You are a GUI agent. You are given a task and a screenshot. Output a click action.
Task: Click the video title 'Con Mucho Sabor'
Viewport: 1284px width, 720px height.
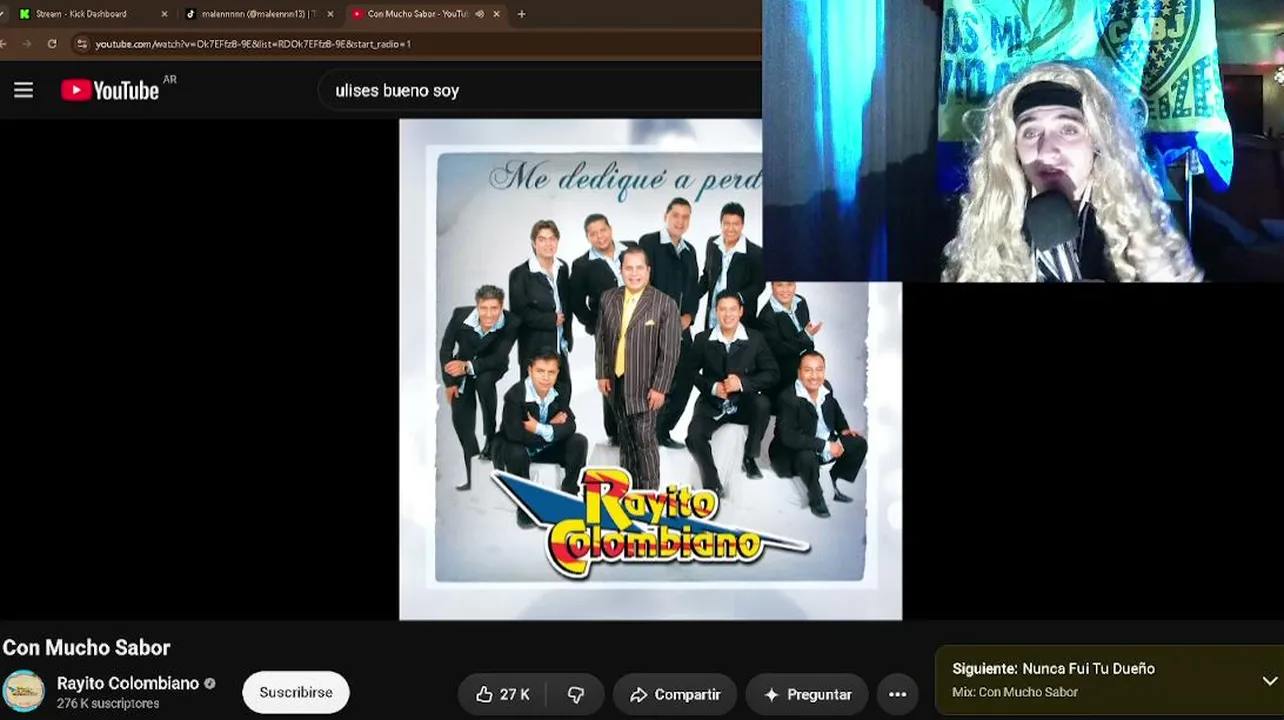click(x=87, y=647)
